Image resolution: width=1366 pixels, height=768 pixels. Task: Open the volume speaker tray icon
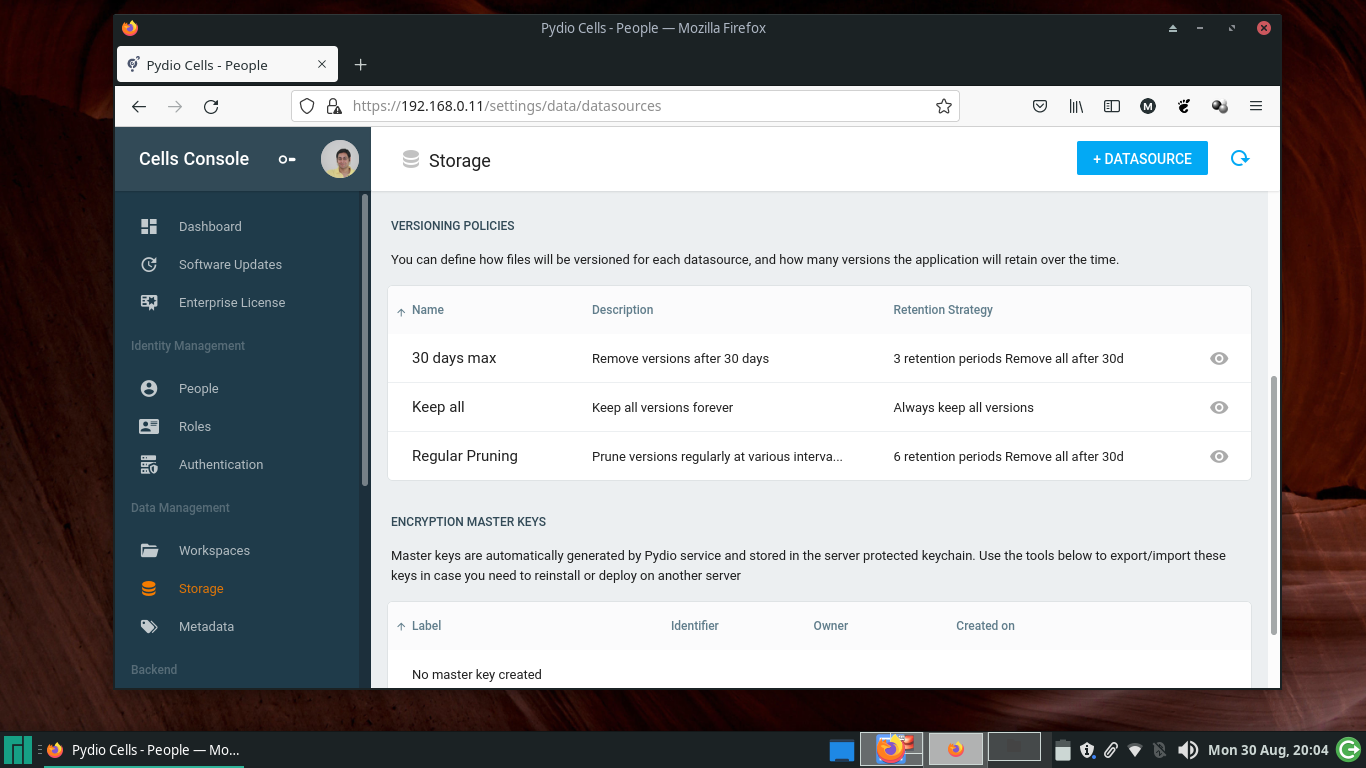click(x=1188, y=750)
